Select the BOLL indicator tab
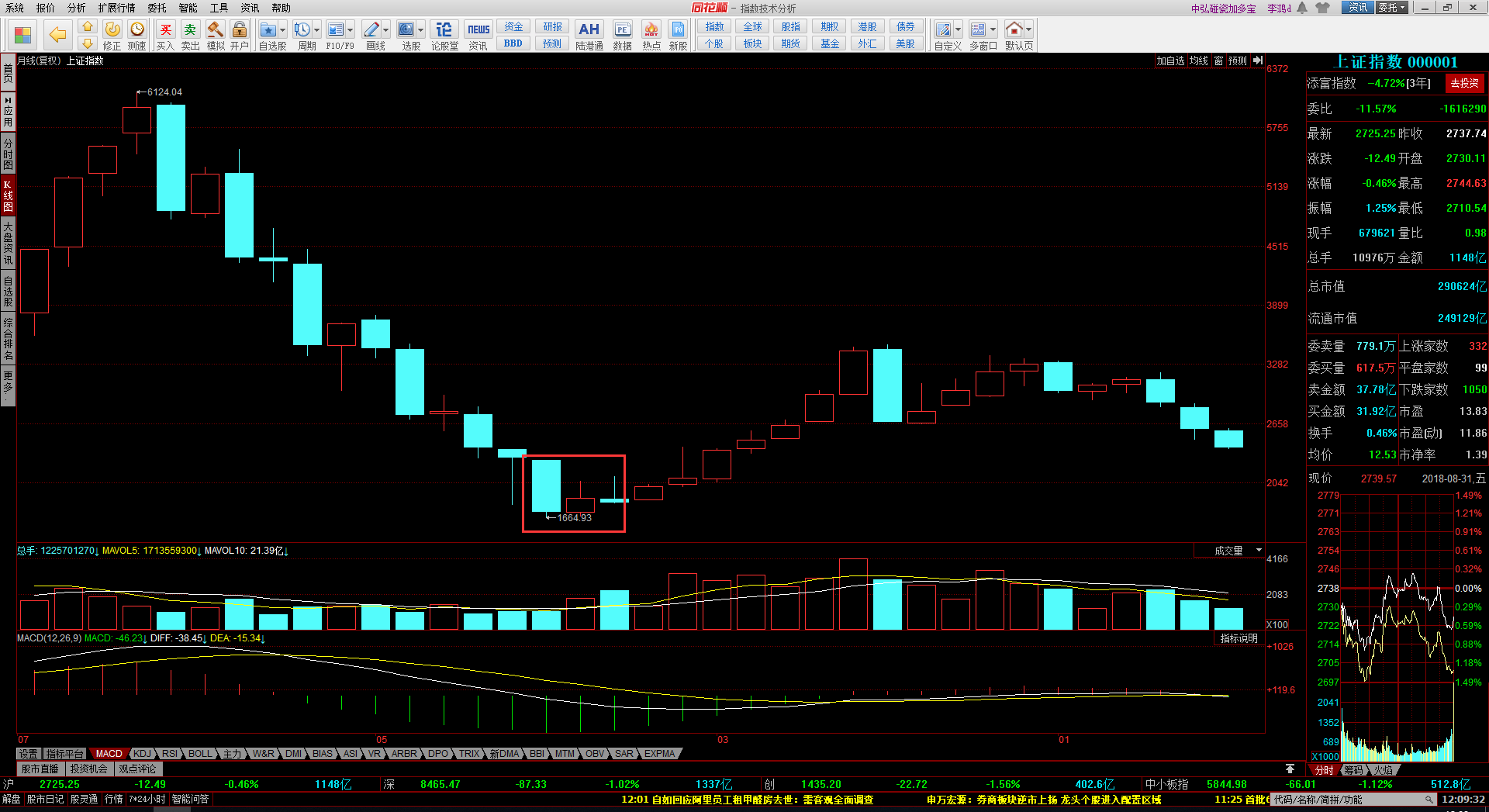 click(x=200, y=754)
